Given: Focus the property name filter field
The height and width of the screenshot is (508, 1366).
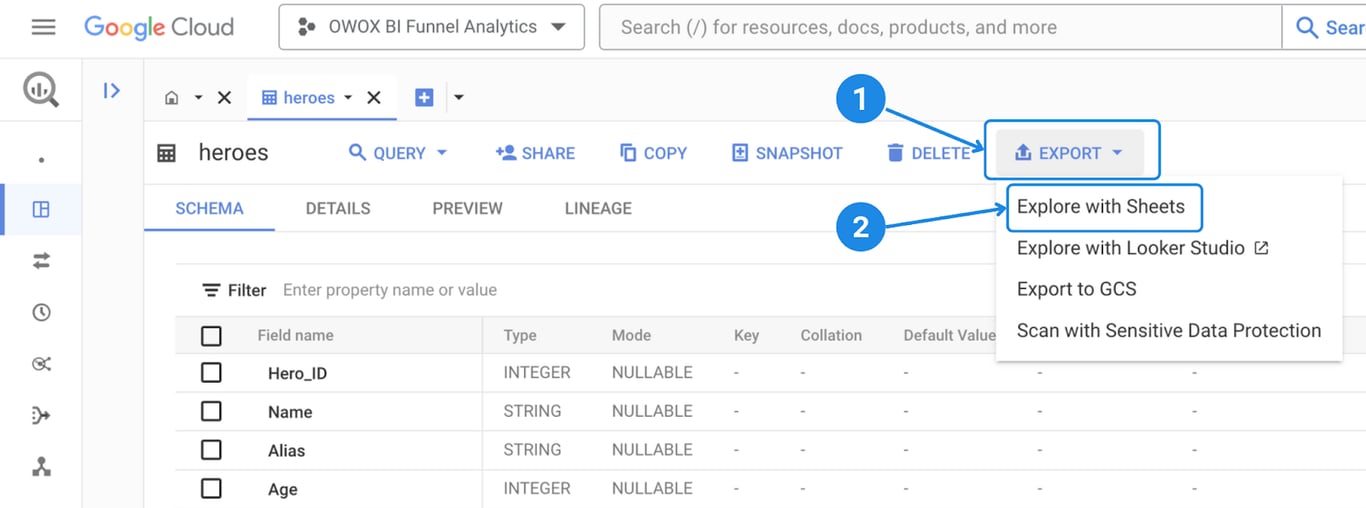Looking at the screenshot, I should click(390, 290).
